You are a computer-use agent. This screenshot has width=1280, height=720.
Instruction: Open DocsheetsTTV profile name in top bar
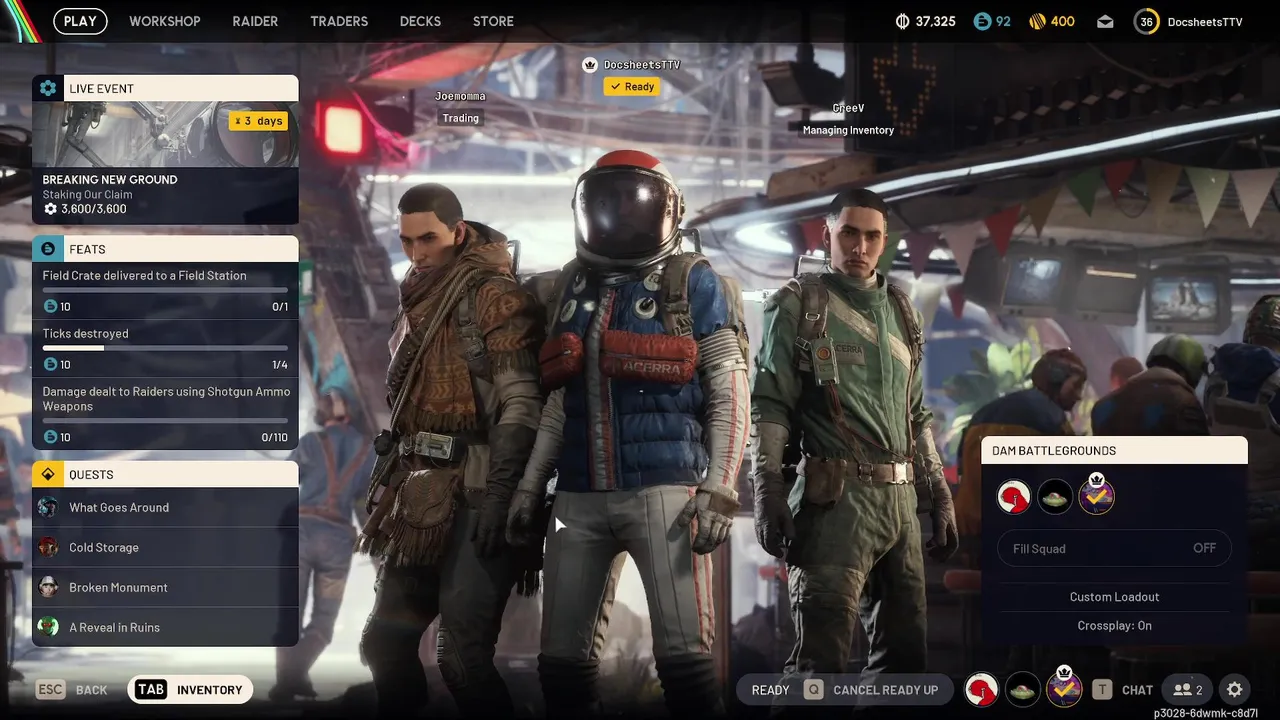(x=1205, y=21)
